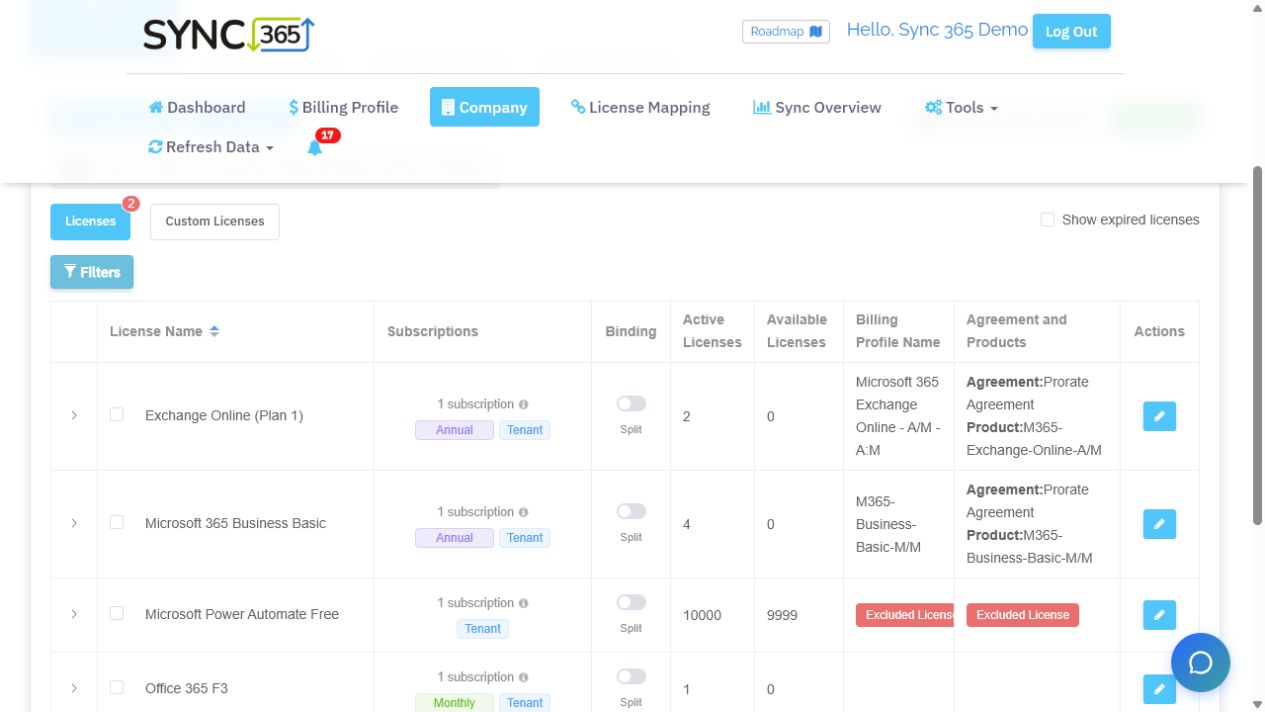
Task: Click Hello, Sync 365 Demo greeting
Action: 937,30
